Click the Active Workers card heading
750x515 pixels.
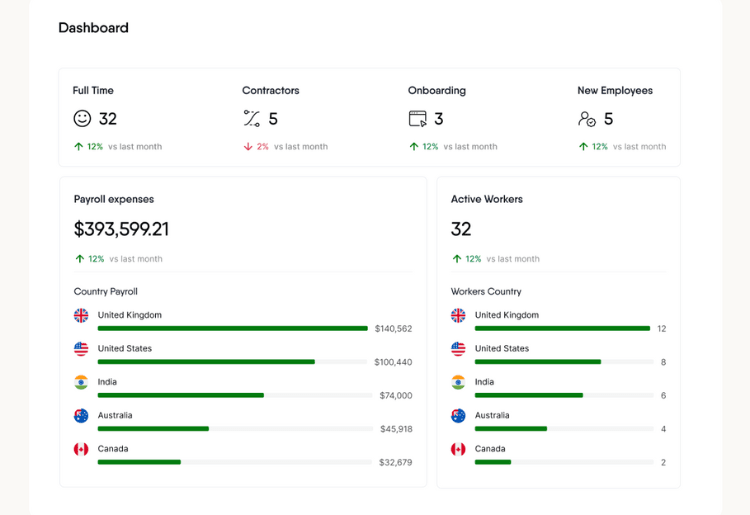[486, 199]
